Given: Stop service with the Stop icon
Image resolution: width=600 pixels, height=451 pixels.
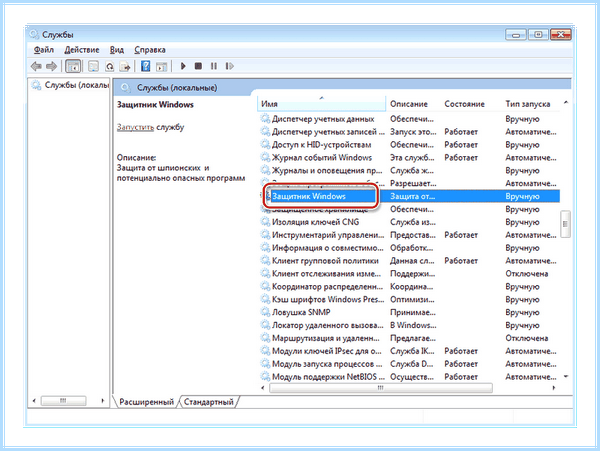Looking at the screenshot, I should [x=198, y=66].
